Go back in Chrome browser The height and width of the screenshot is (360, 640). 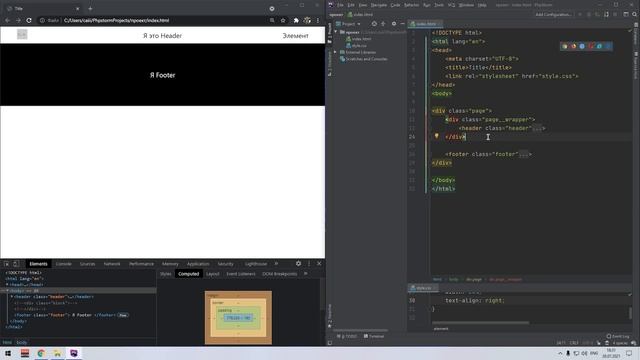(7, 20)
